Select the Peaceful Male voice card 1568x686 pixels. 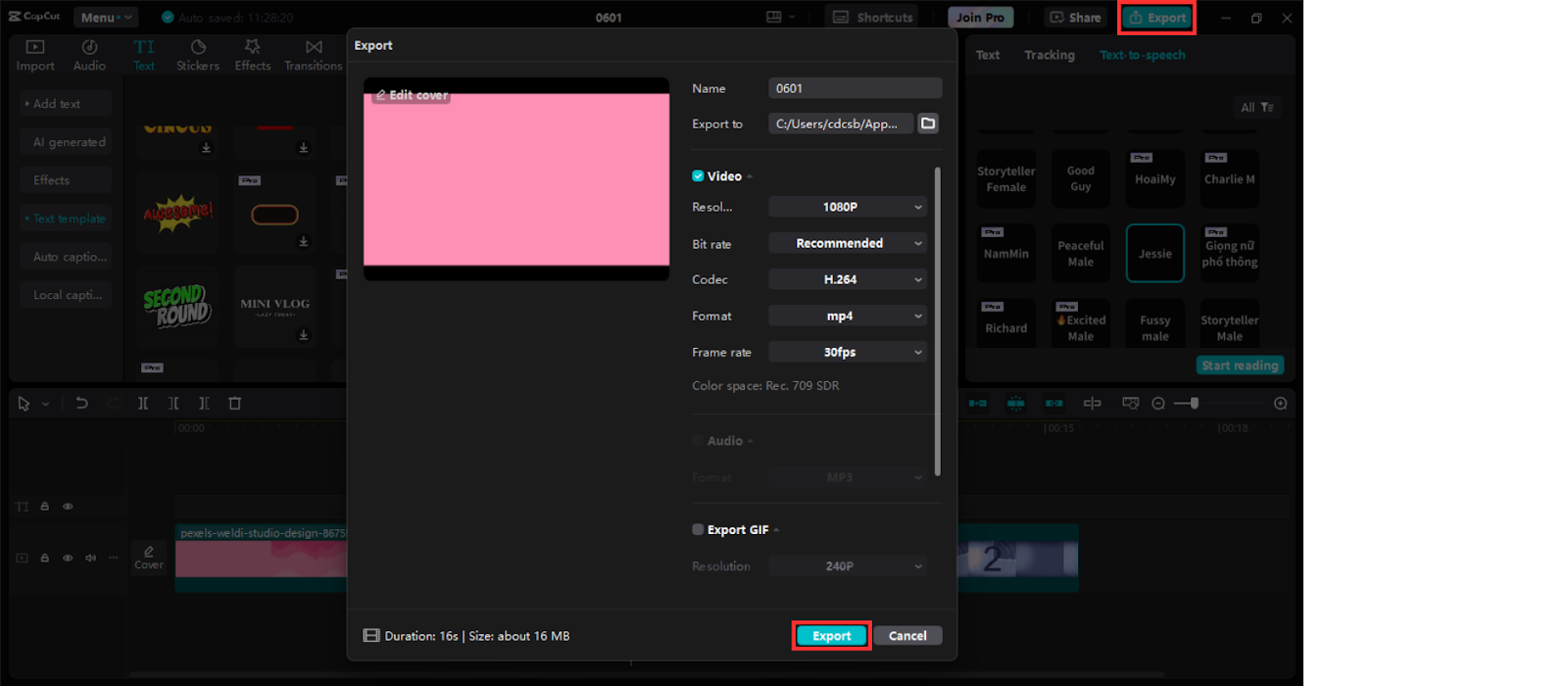tap(1081, 253)
